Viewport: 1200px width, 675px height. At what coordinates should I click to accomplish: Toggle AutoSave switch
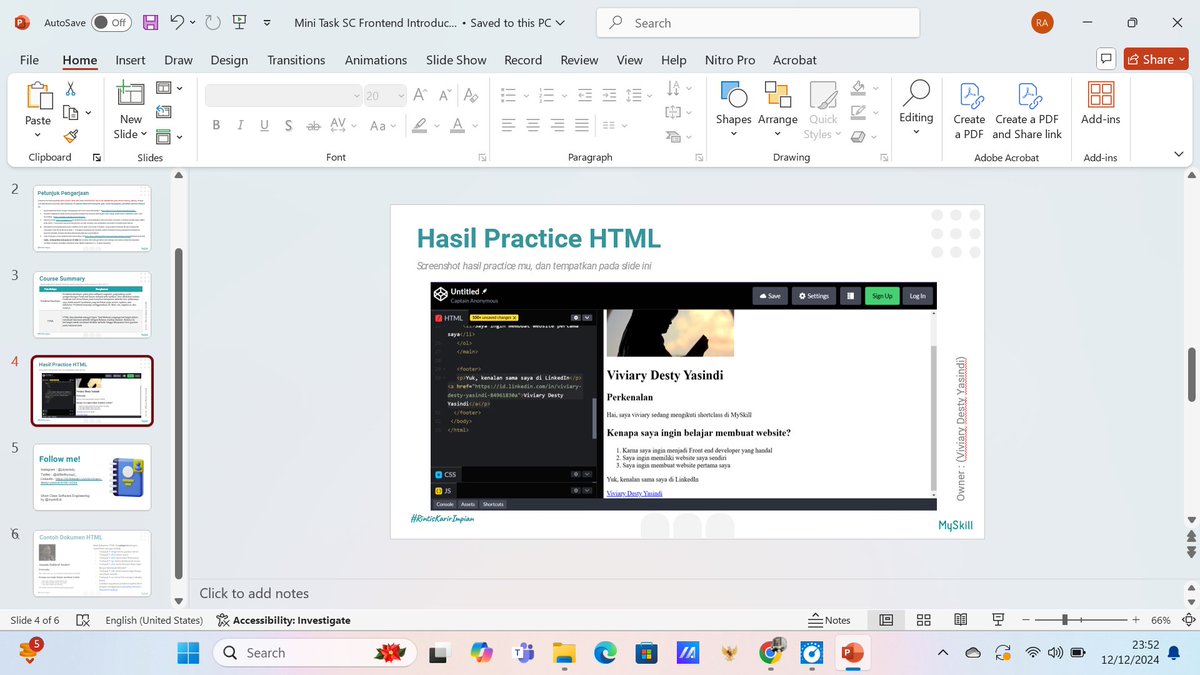tap(112, 22)
